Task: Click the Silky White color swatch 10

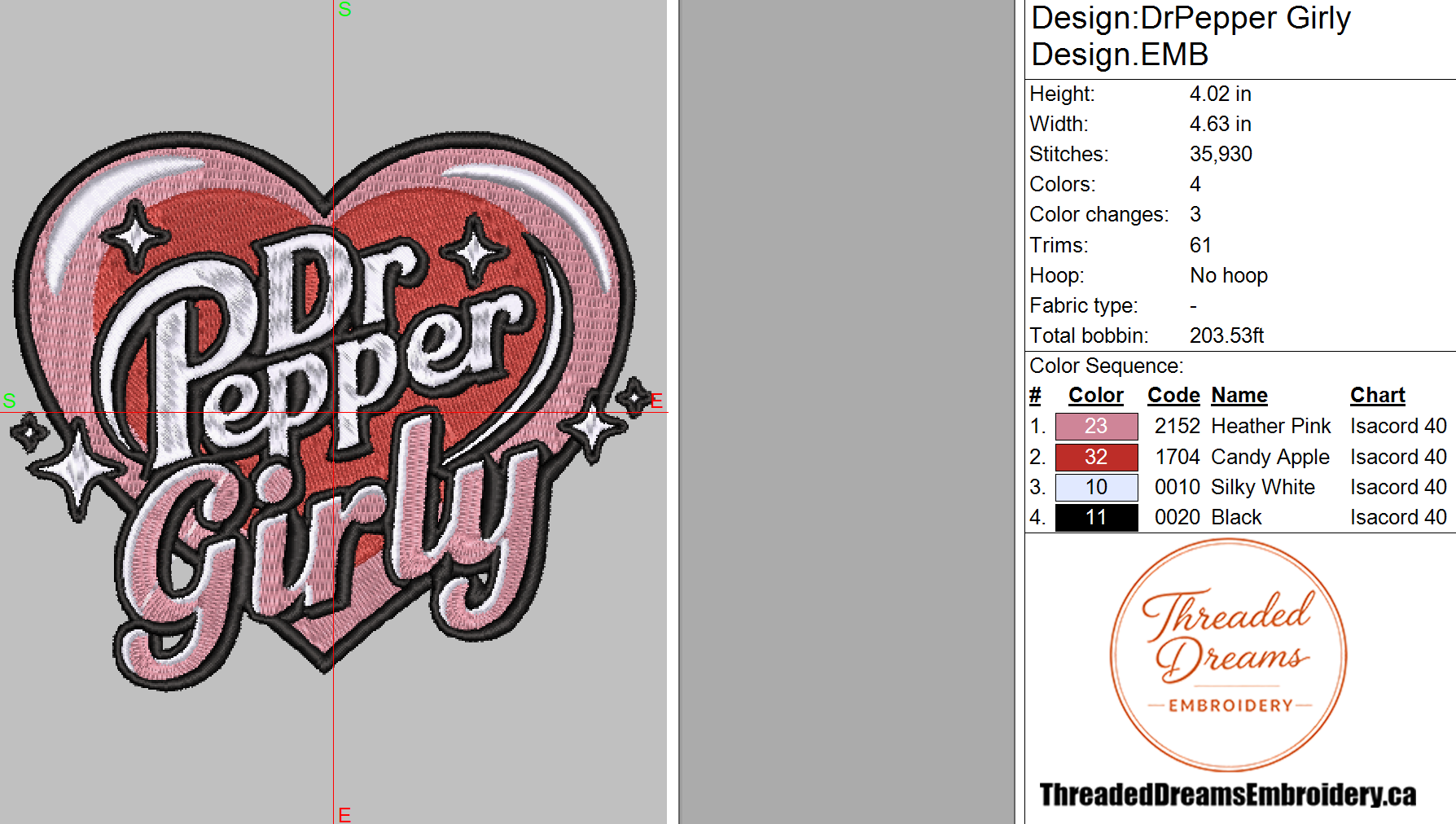Action: (1096, 487)
